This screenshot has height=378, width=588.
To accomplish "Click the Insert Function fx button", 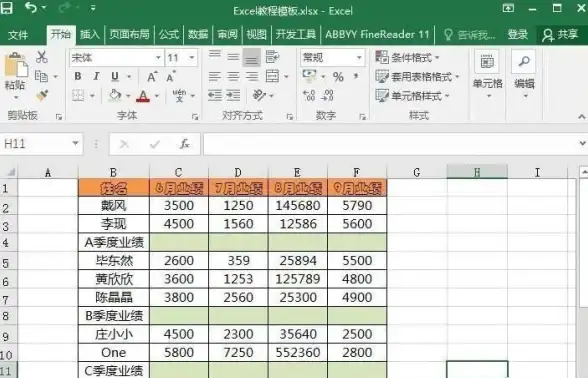I will [185, 144].
